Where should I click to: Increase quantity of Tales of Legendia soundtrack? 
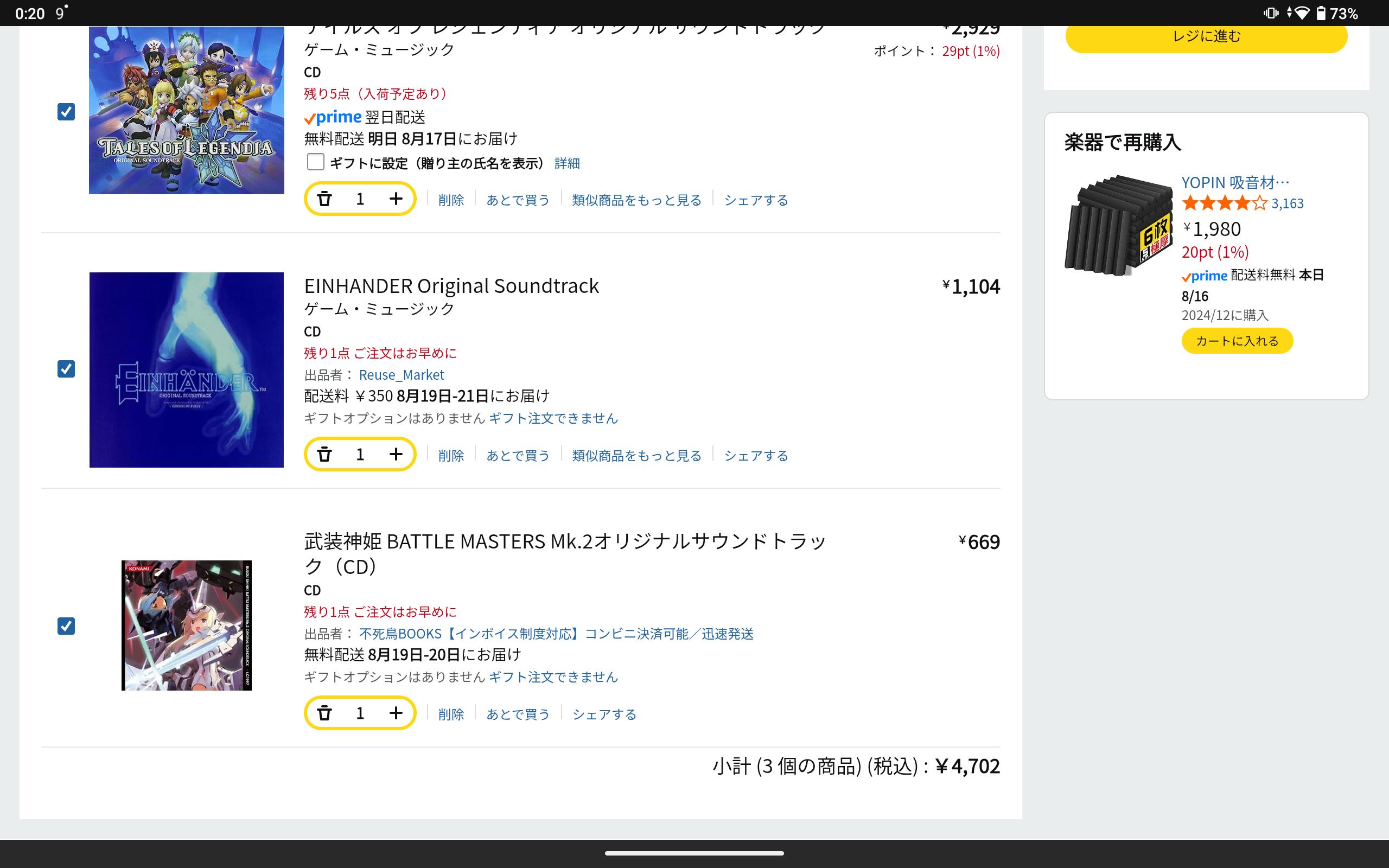point(396,199)
